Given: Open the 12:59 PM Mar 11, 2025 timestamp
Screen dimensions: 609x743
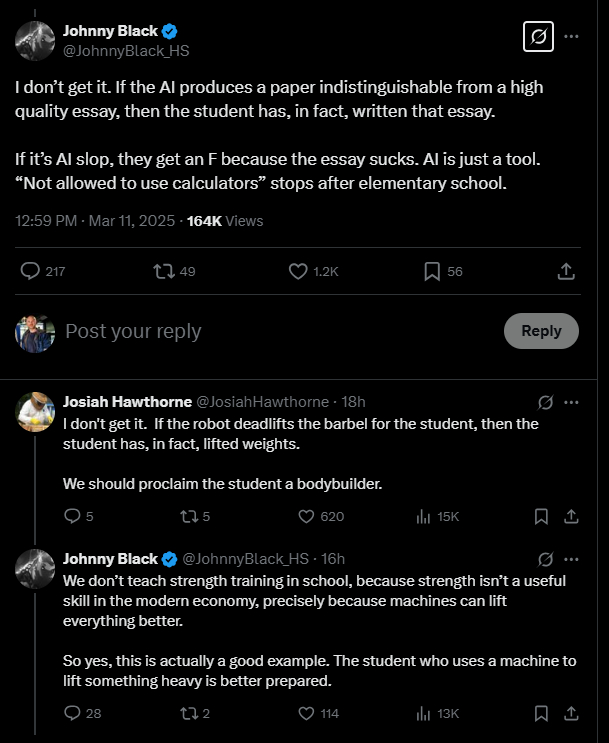Looking at the screenshot, I should click(96, 220).
